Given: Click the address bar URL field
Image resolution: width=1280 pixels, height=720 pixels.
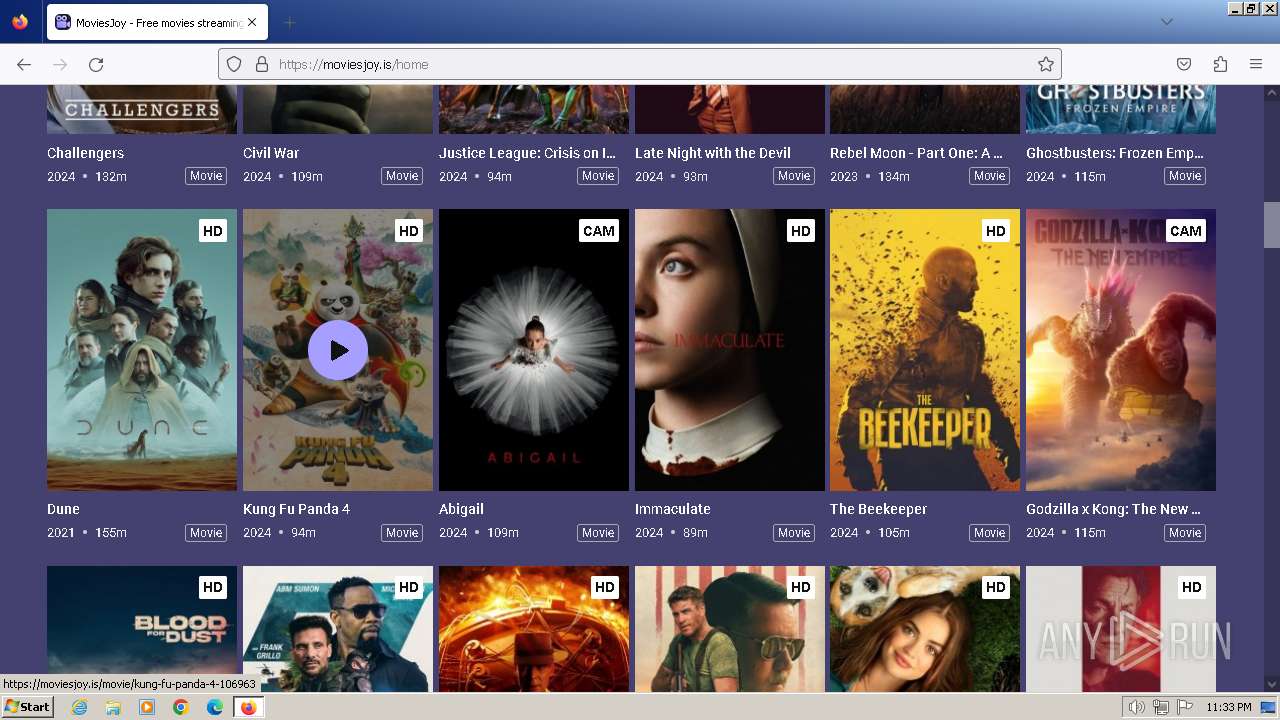Looking at the screenshot, I should (640, 64).
